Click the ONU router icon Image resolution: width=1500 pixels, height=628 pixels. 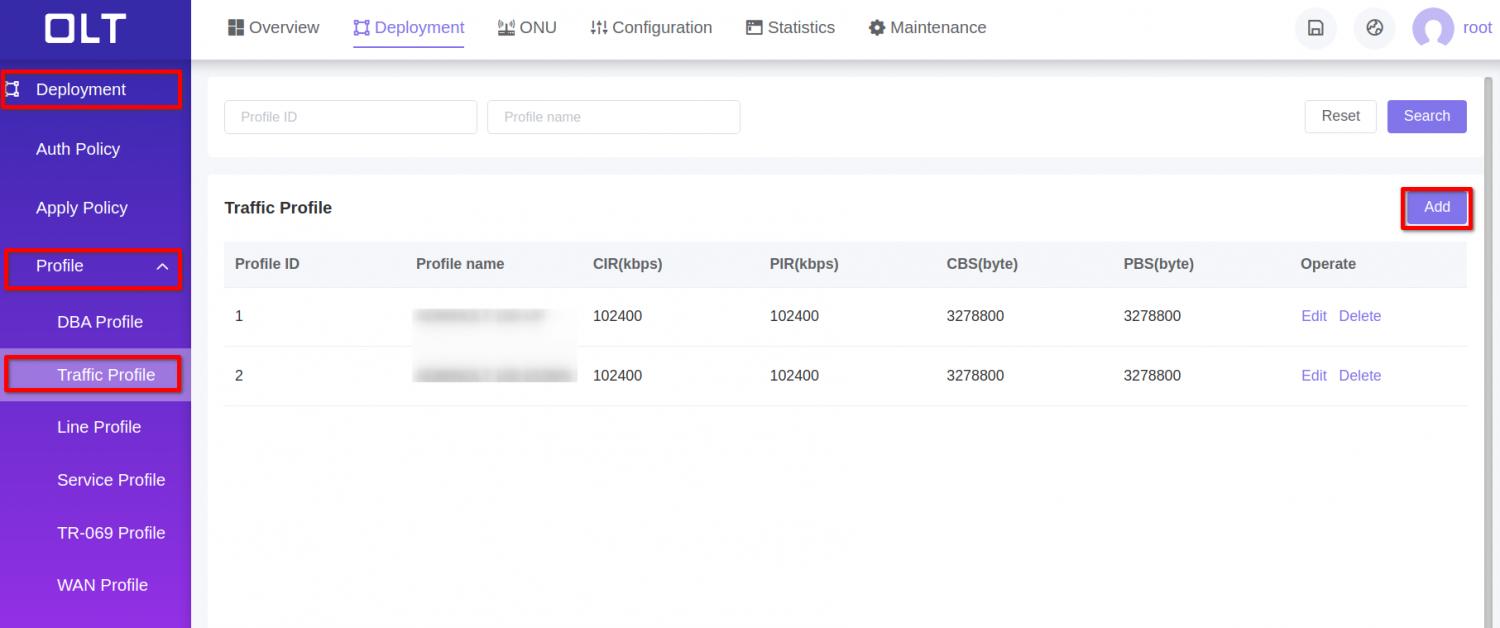pos(506,28)
